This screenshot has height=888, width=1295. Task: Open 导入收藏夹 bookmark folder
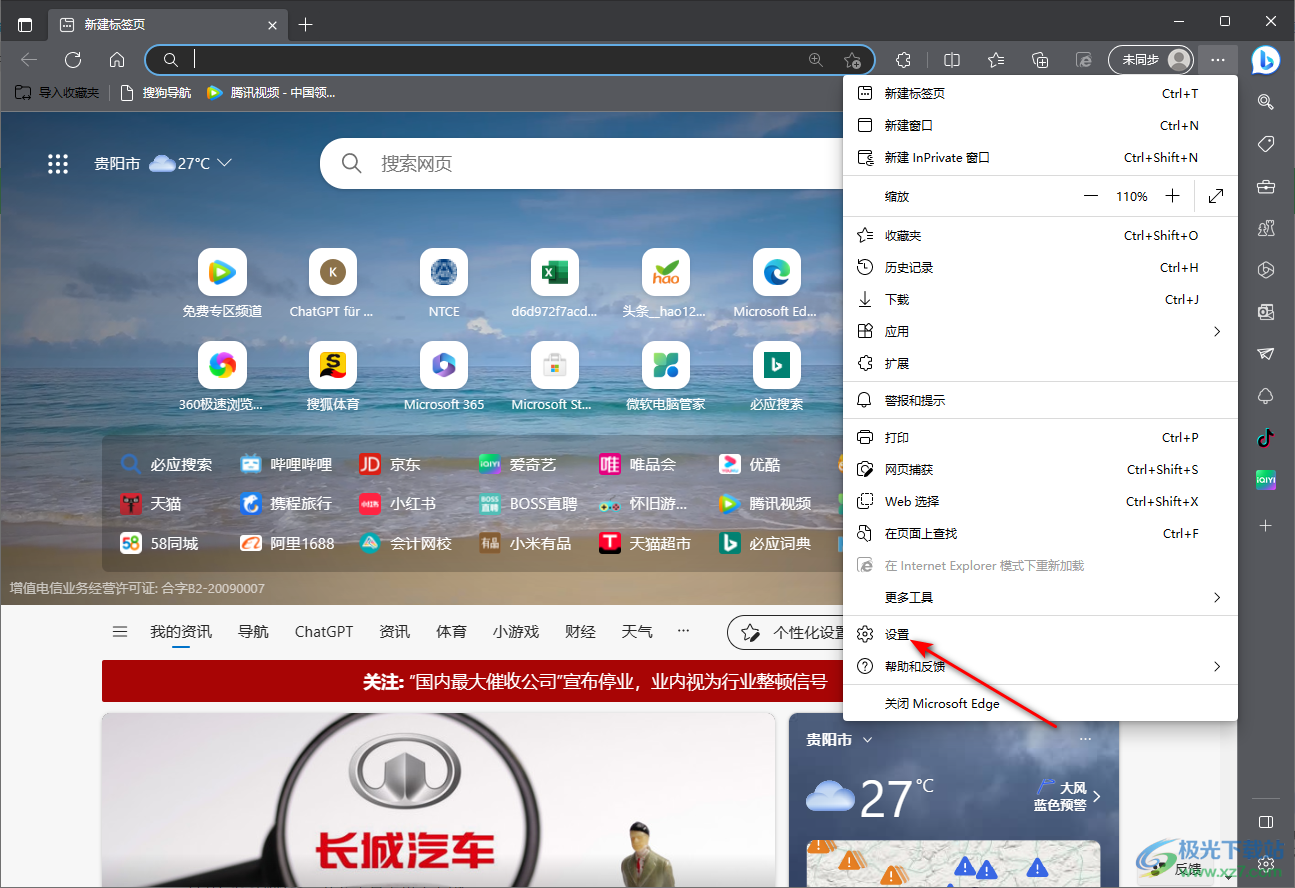pyautogui.click(x=57, y=93)
